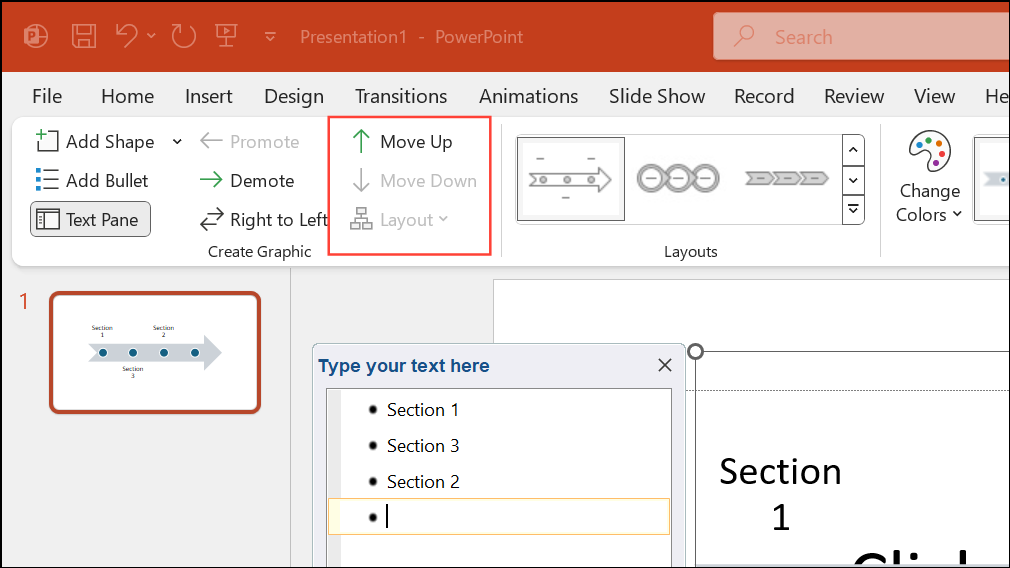
Task: Click the Demote arrow button
Action: 247,181
